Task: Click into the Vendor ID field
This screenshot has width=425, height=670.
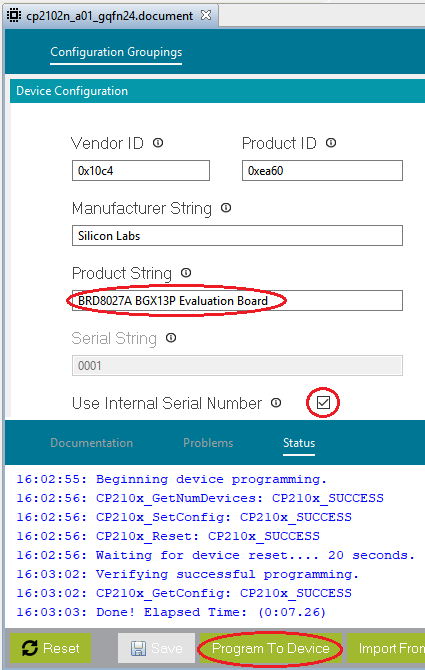Action: [x=141, y=170]
